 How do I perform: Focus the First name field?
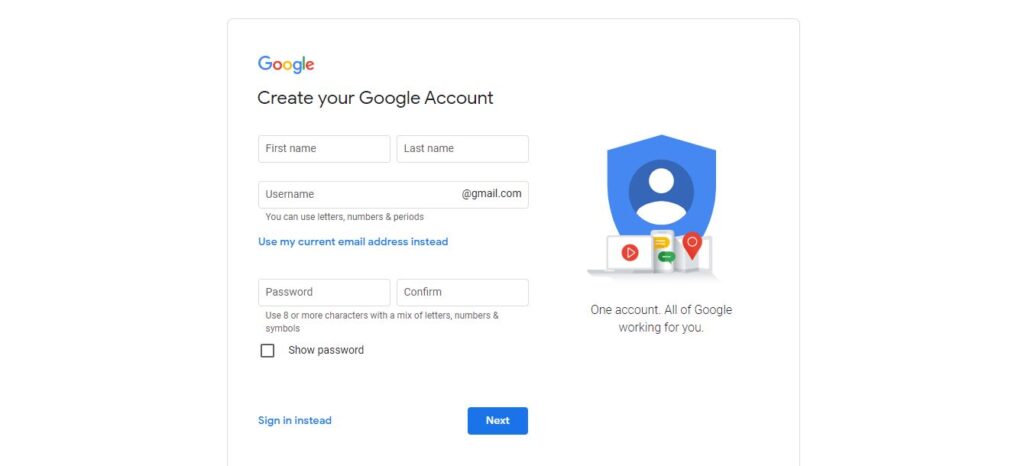tap(324, 149)
